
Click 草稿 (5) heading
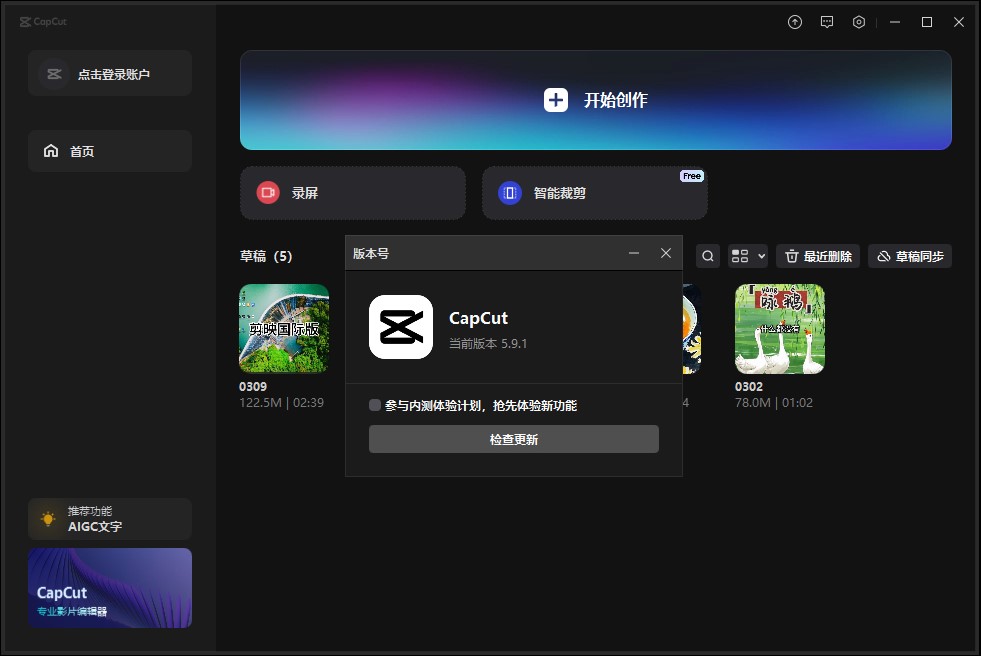(266, 256)
